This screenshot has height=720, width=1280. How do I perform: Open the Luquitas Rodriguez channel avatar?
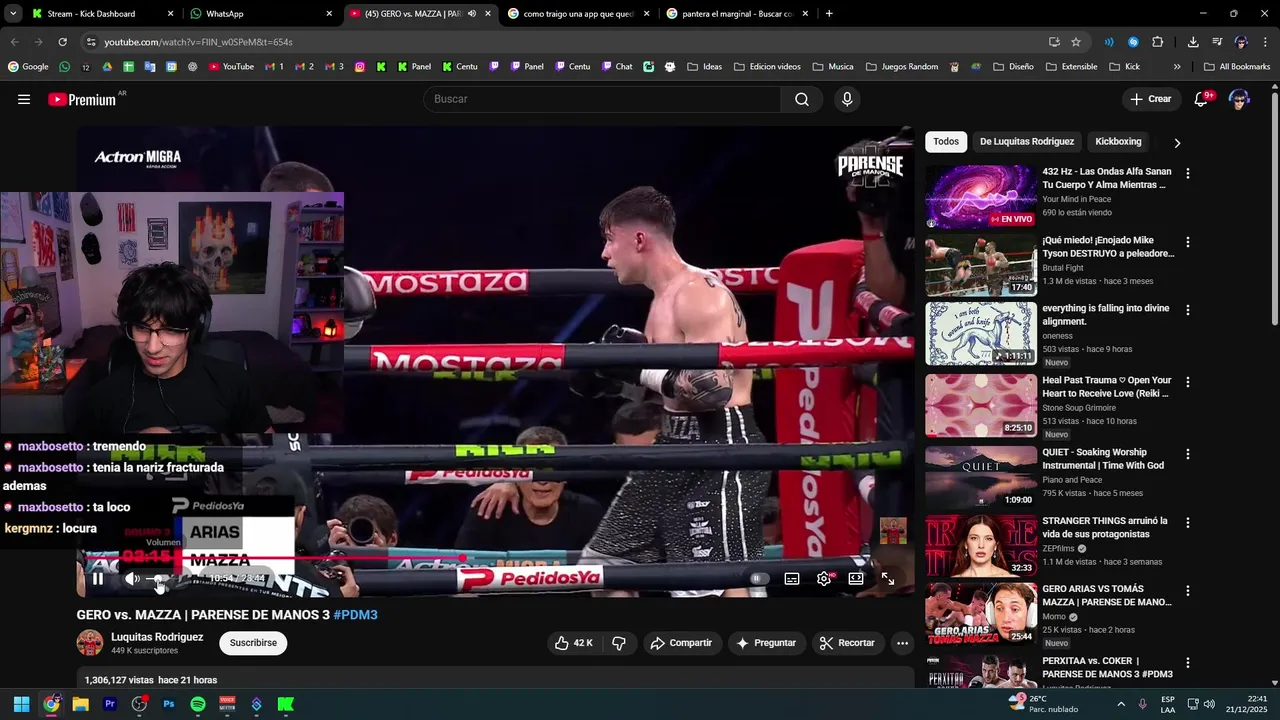90,643
